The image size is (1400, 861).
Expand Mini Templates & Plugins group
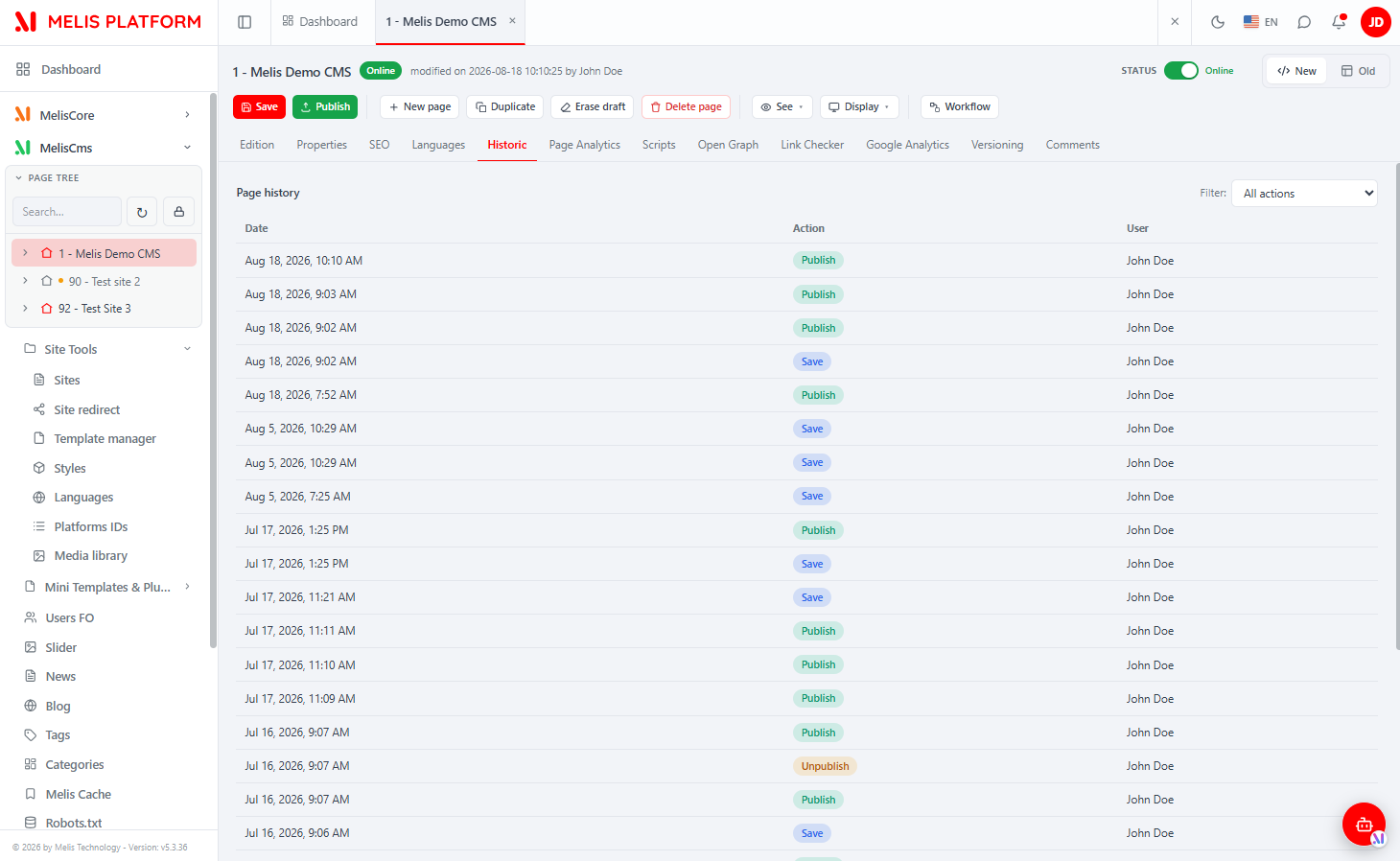187,587
